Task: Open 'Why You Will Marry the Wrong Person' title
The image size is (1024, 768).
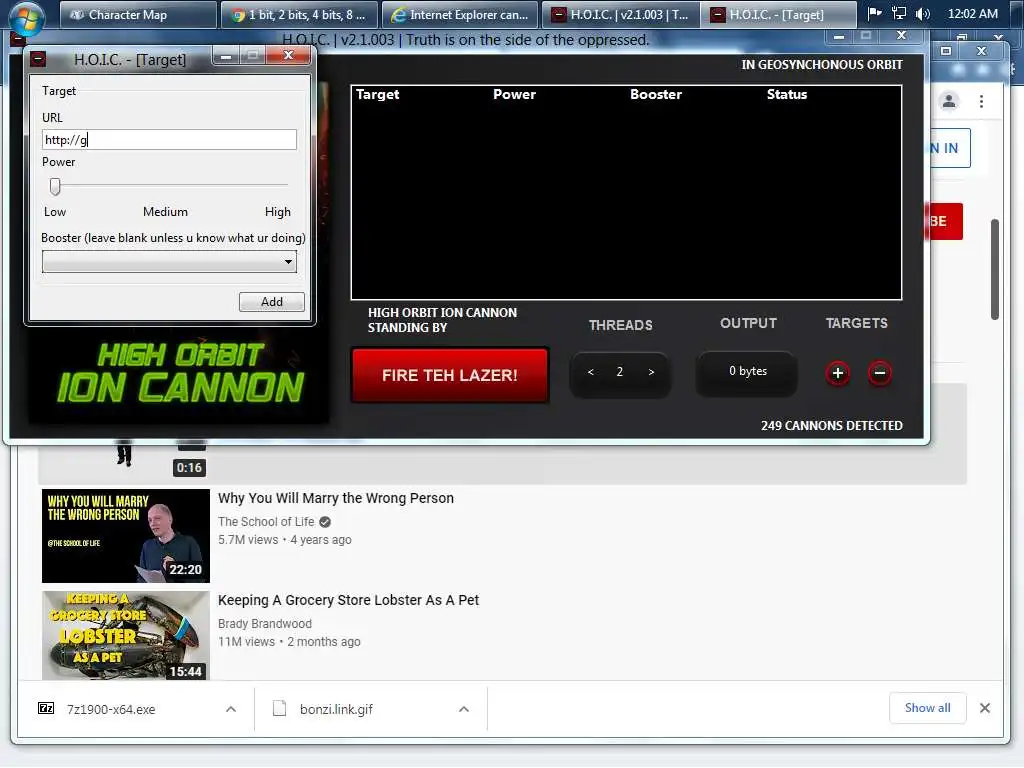Action: [336, 498]
